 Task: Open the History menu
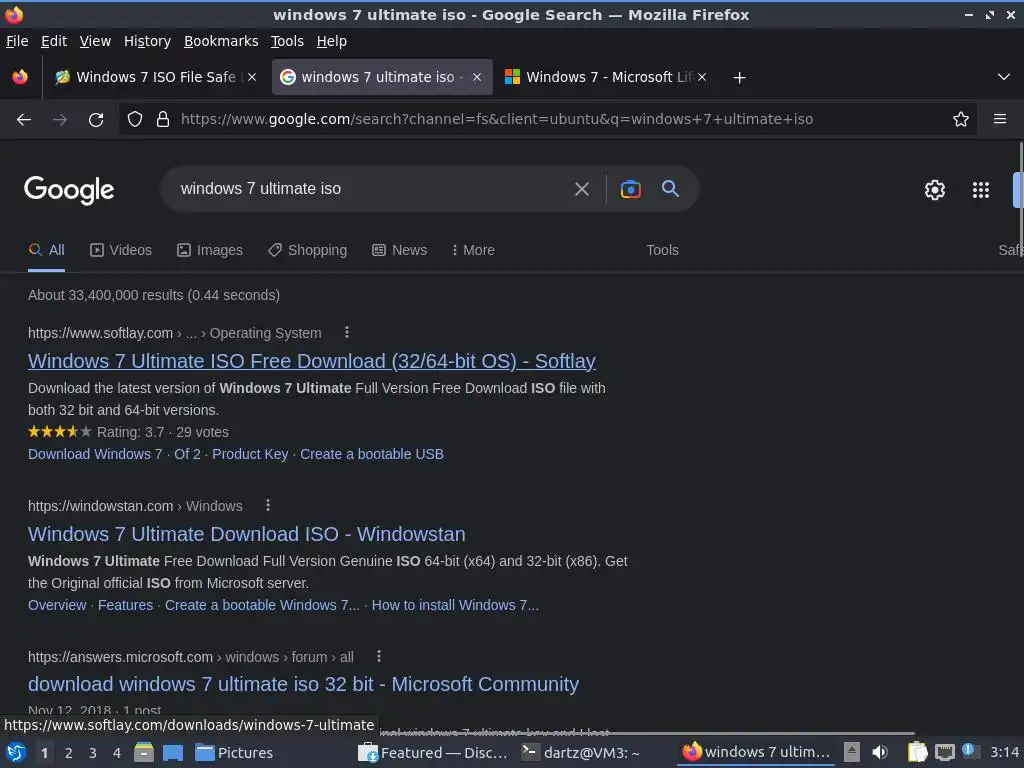tap(147, 41)
